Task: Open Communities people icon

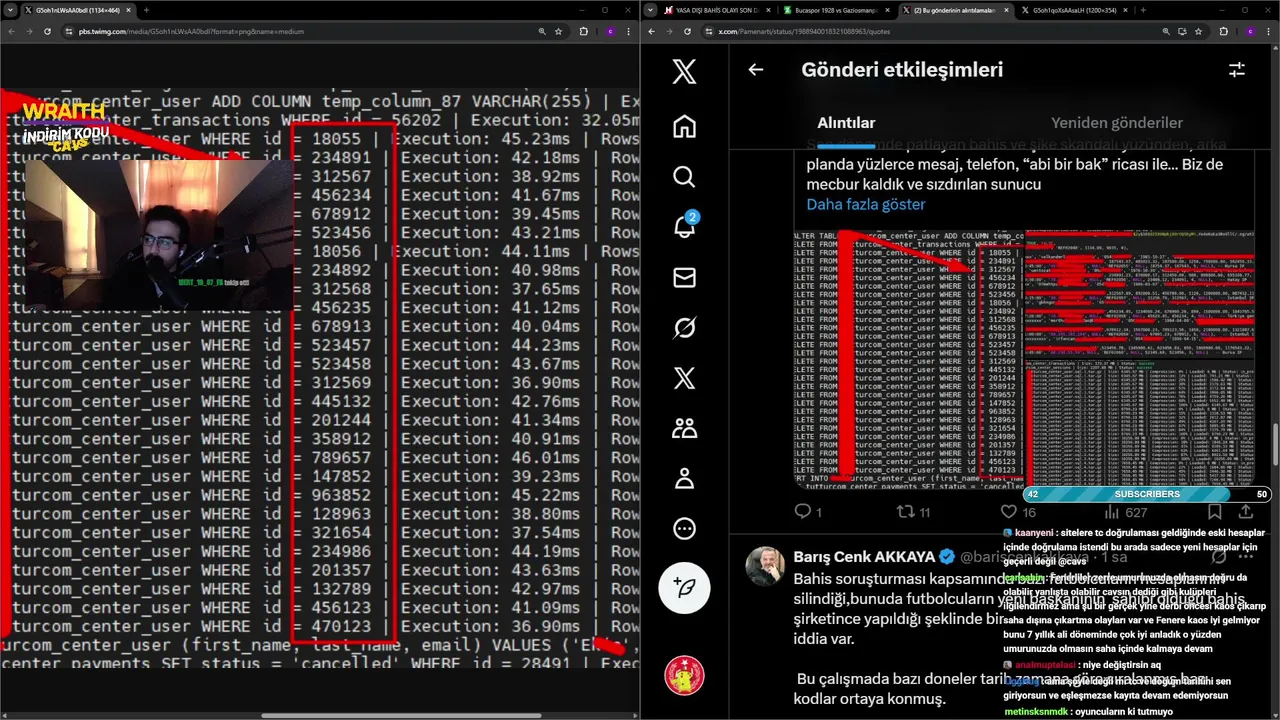Action: click(x=684, y=428)
